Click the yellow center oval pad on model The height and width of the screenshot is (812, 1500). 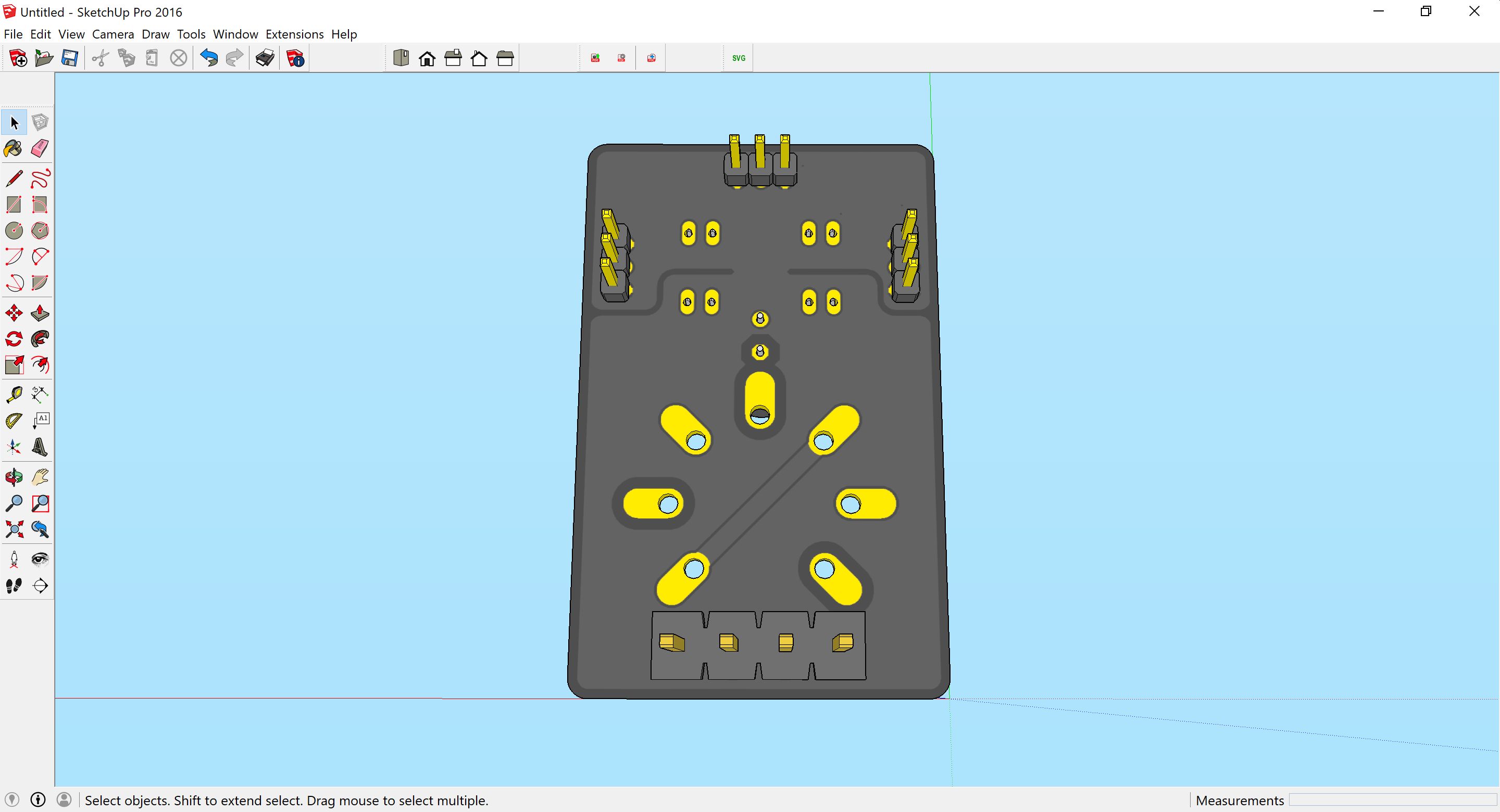[760, 399]
